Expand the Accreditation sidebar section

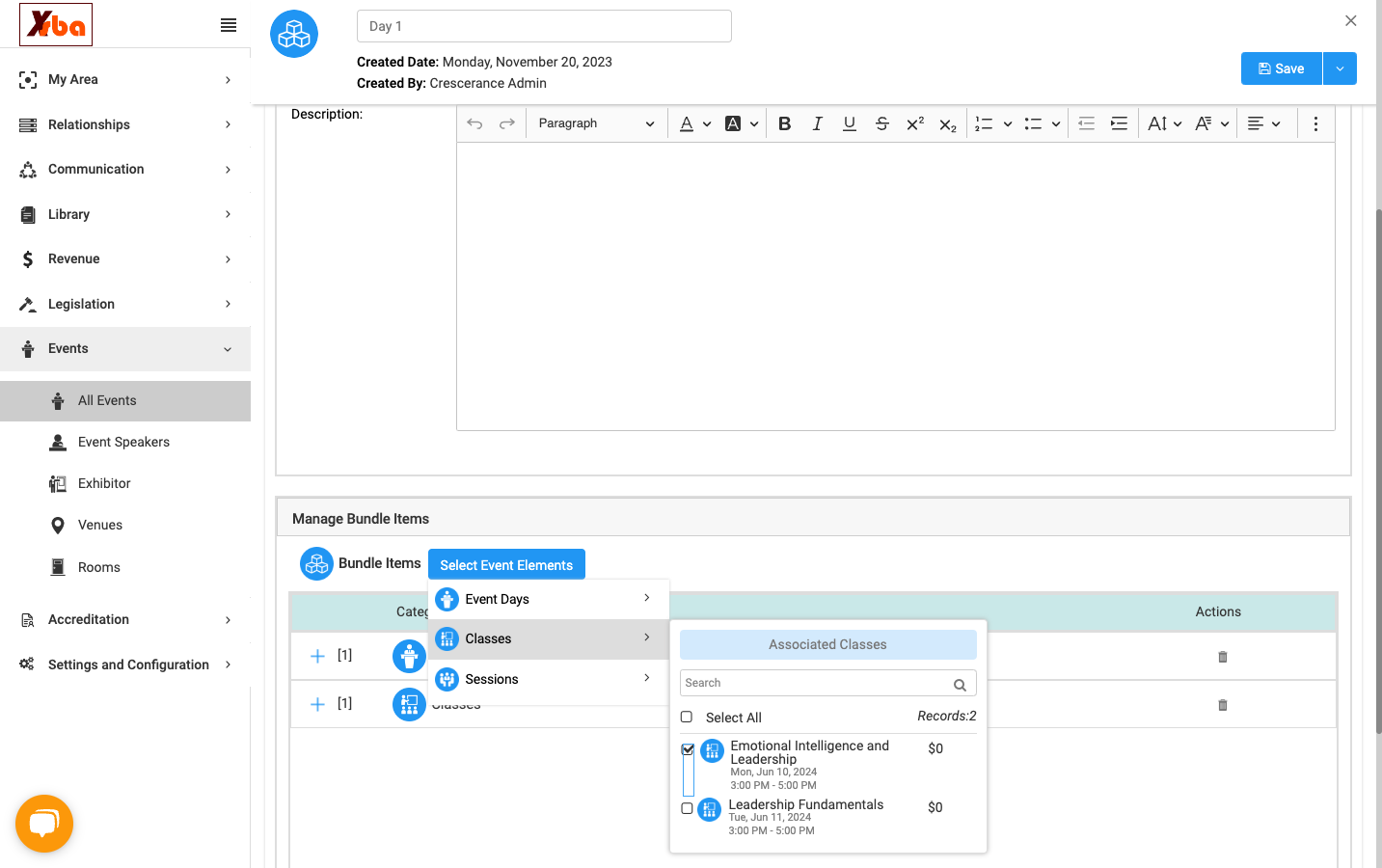125,619
